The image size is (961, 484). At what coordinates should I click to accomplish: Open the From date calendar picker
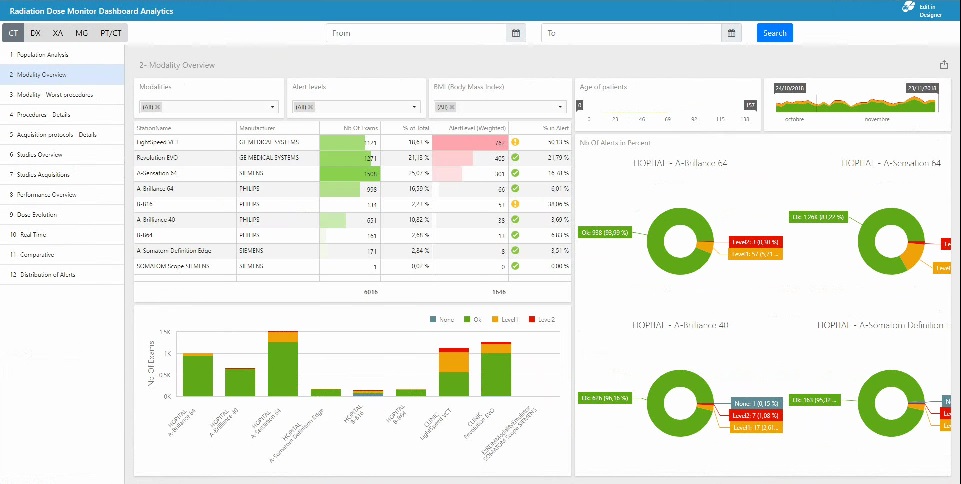516,33
